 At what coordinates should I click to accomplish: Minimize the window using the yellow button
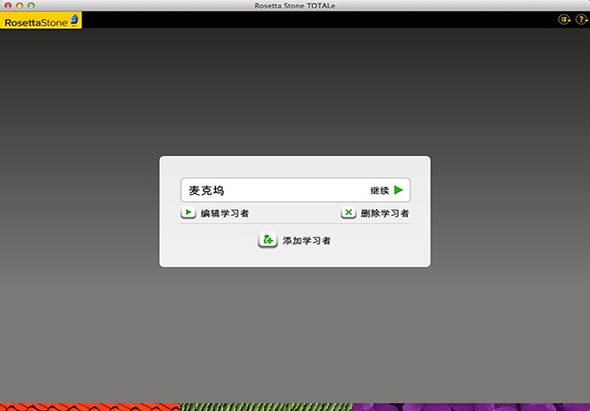[20, 6]
